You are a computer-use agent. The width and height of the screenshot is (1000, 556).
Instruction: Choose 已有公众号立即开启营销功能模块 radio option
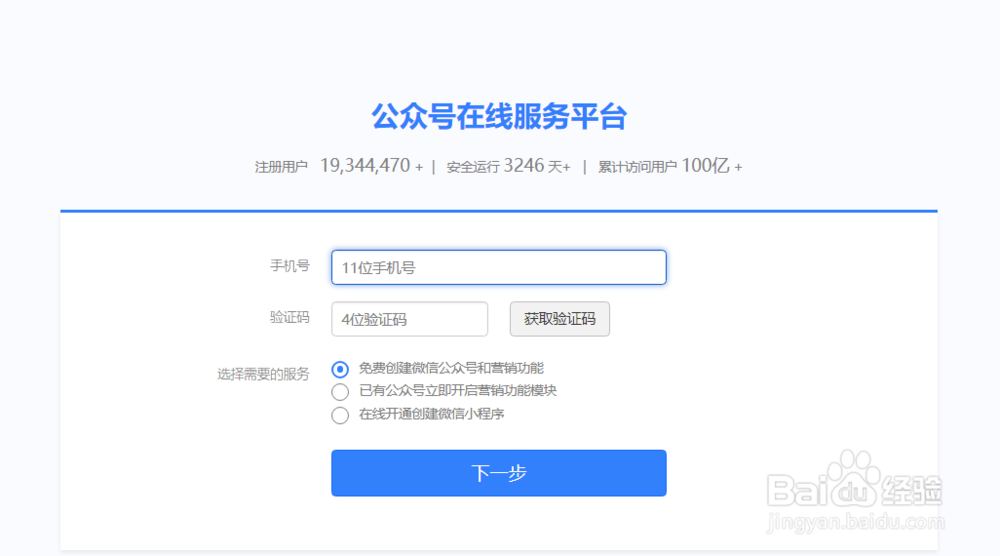point(340,391)
